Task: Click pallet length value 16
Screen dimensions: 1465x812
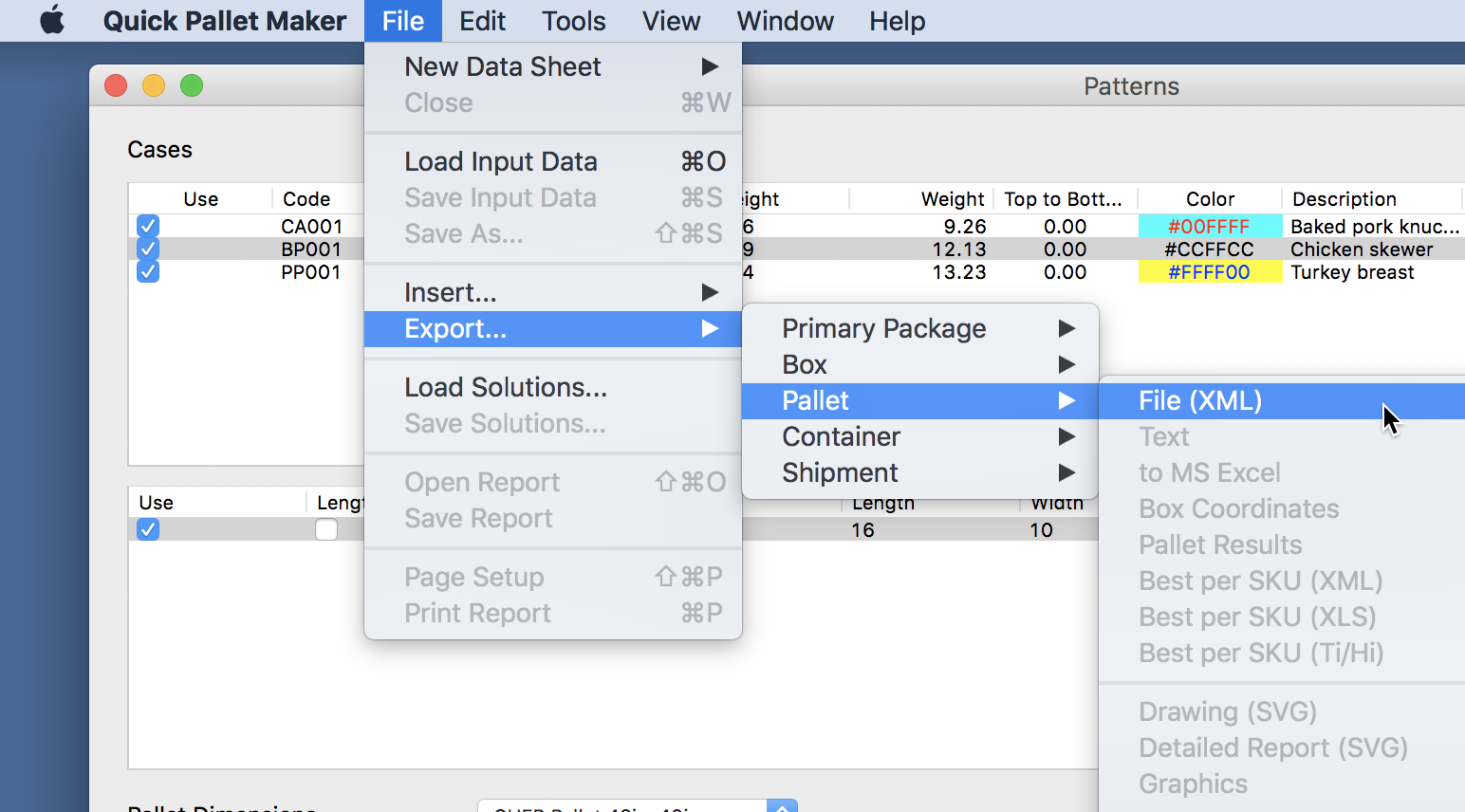Action: [862, 530]
